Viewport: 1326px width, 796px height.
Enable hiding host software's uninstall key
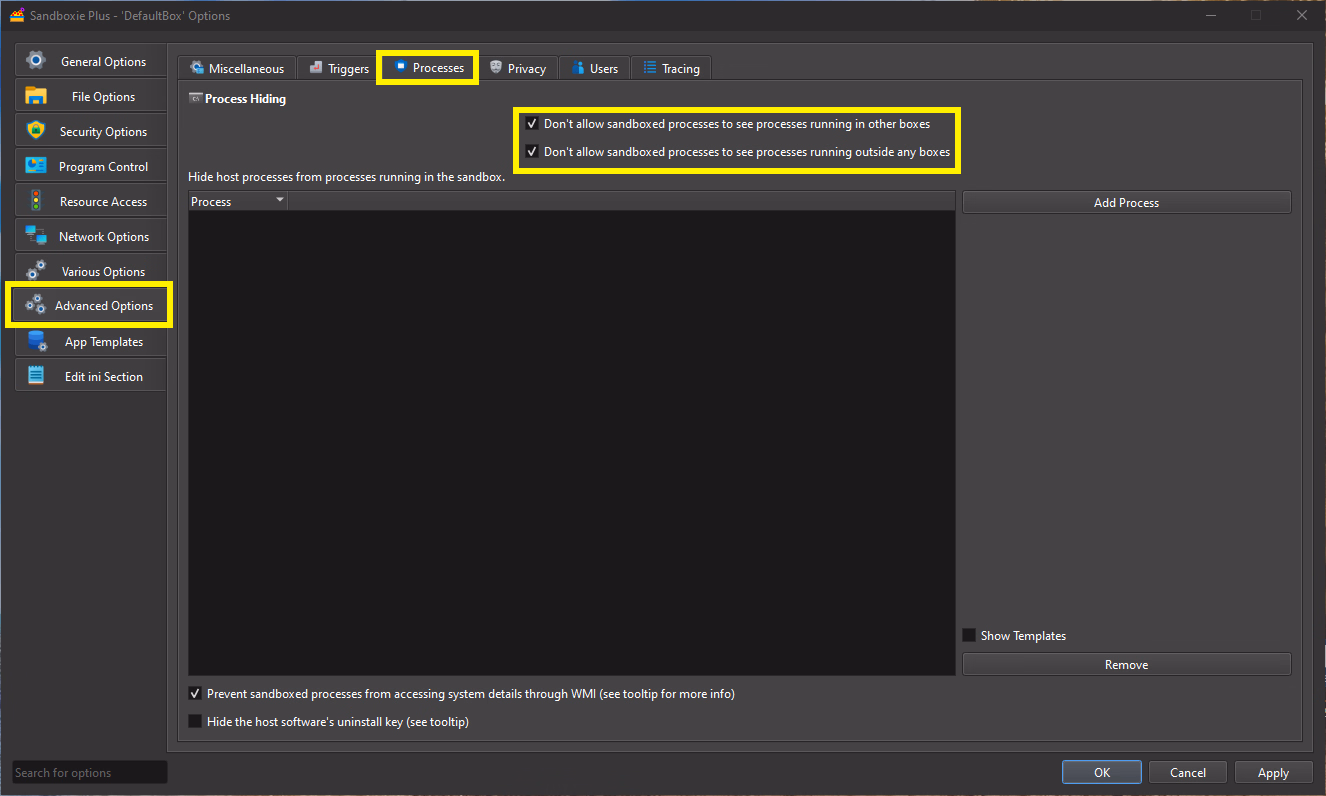195,721
